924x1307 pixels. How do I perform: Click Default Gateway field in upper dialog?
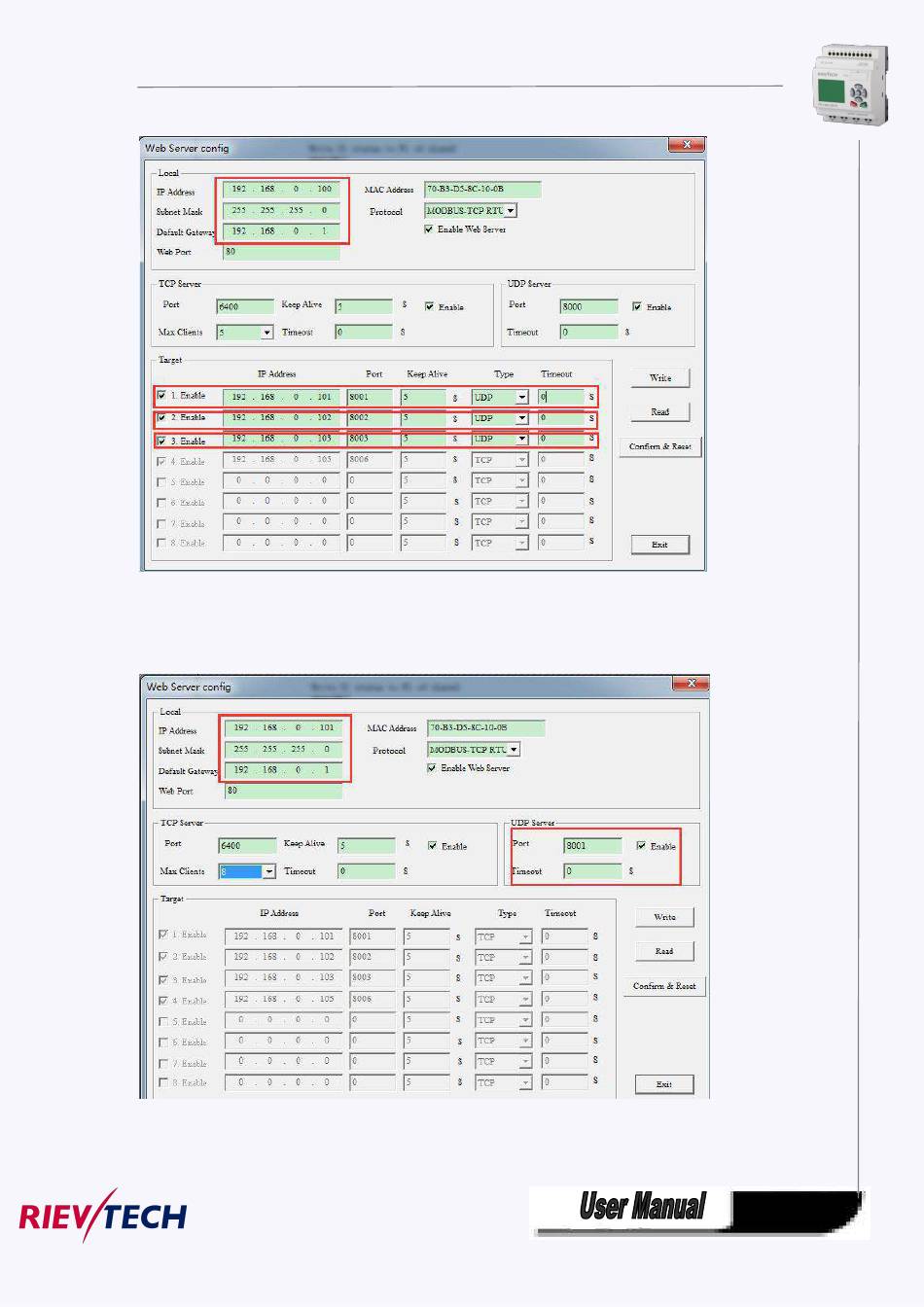click(x=281, y=231)
